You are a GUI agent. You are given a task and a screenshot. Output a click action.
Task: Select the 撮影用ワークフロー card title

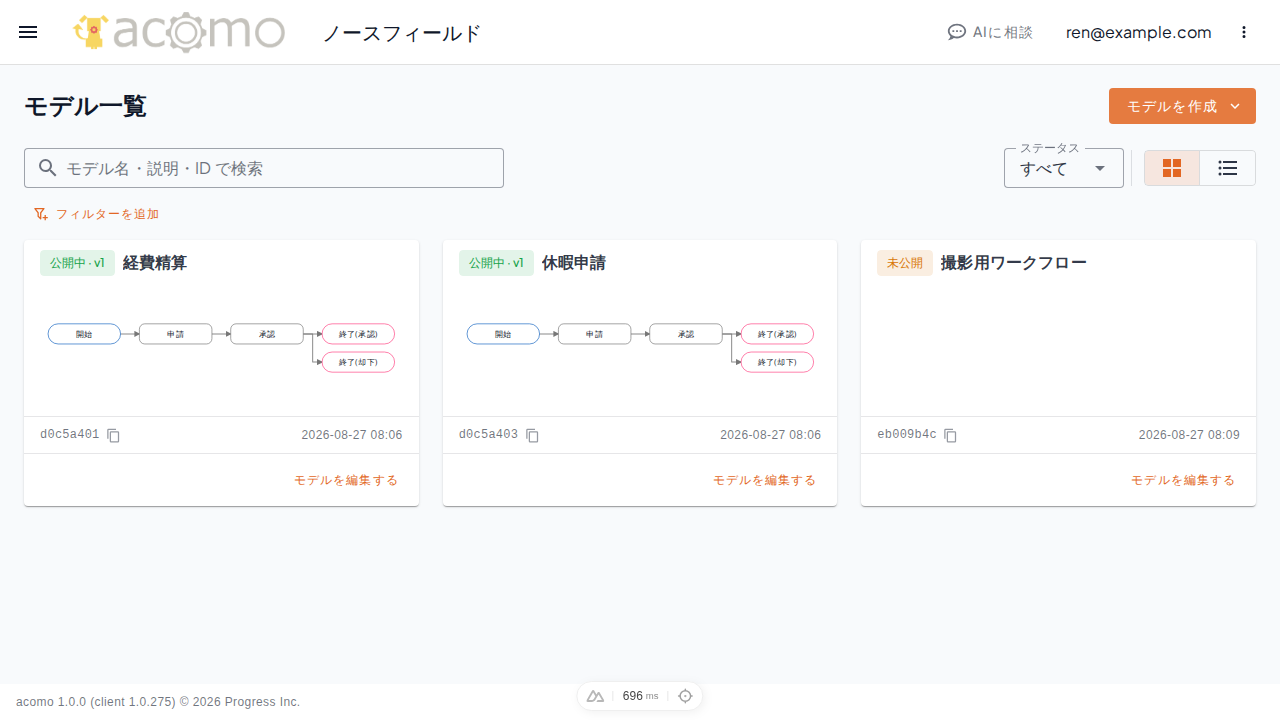coord(1014,263)
